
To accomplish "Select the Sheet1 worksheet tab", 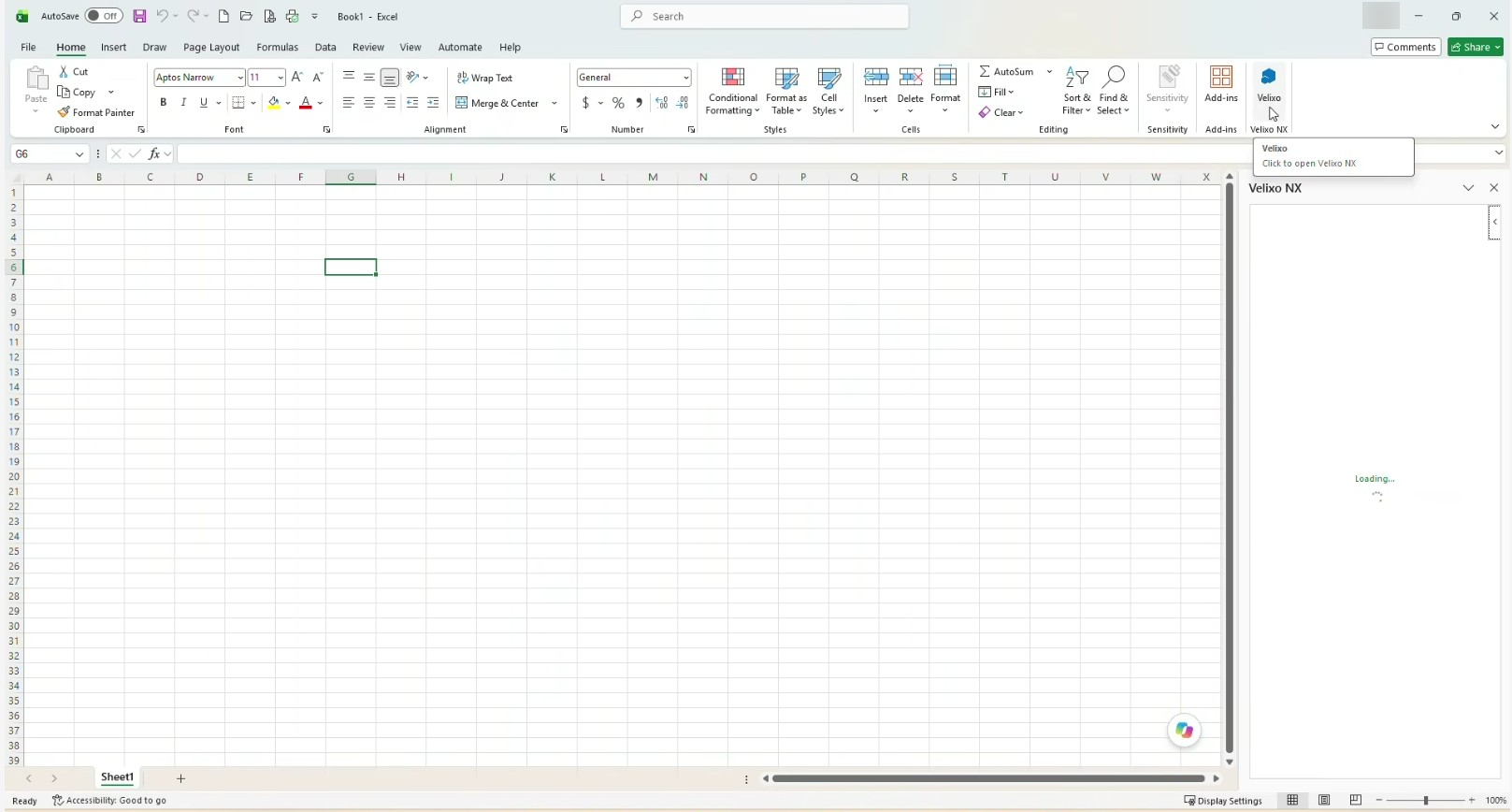I will (118, 777).
